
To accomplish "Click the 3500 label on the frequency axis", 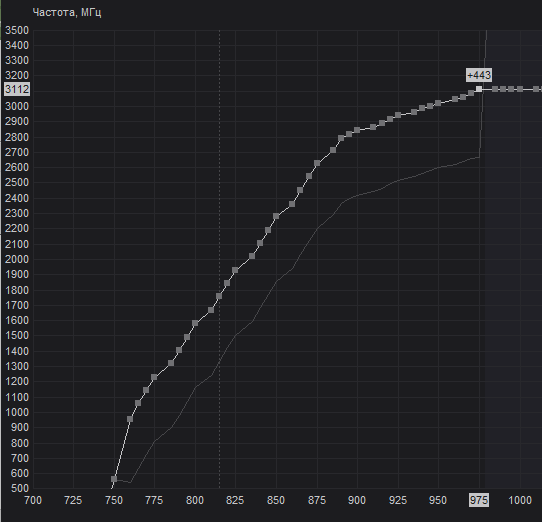I will (x=17, y=30).
